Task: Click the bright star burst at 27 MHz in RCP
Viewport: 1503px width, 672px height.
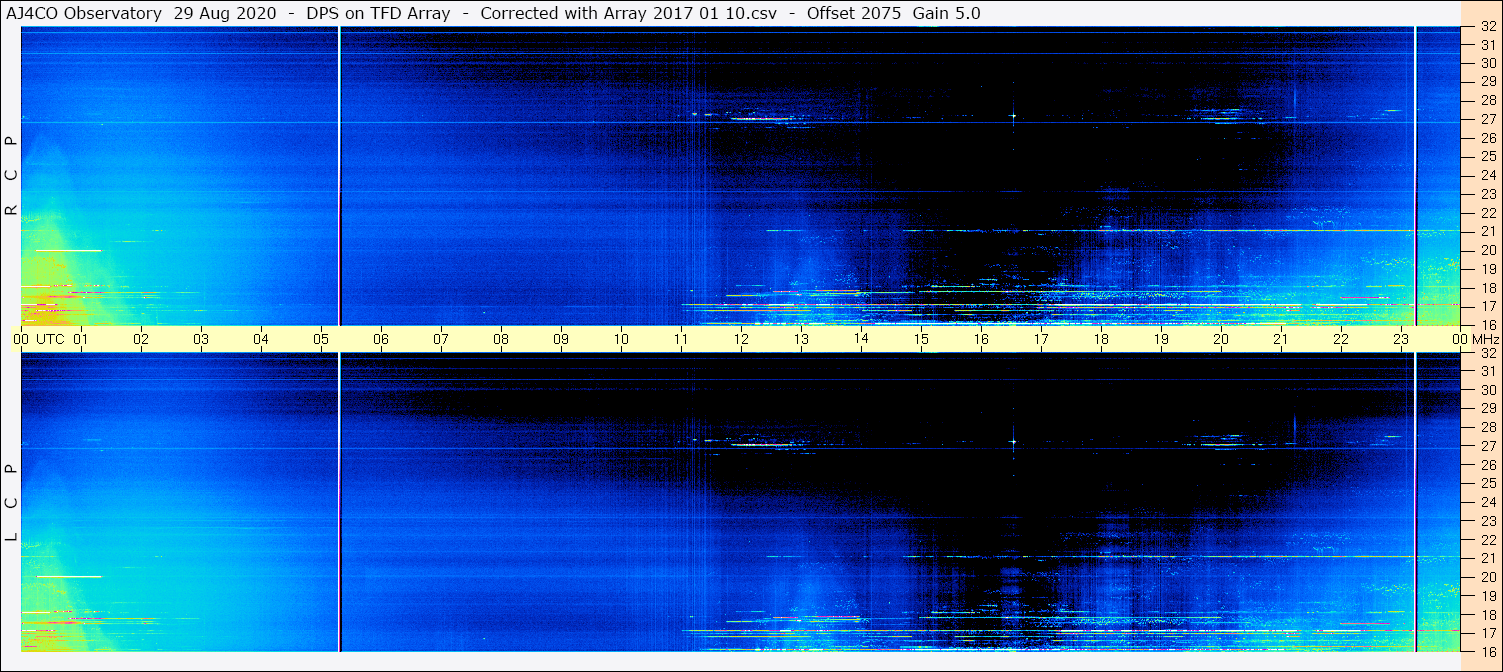Action: click(1013, 116)
